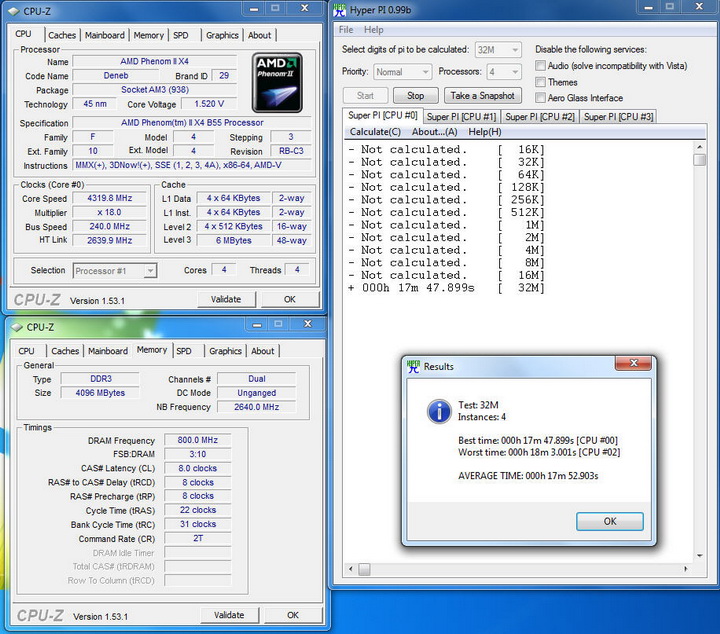Open the digits of pi 32M dropdown
The width and height of the screenshot is (720, 634).
tap(498, 50)
